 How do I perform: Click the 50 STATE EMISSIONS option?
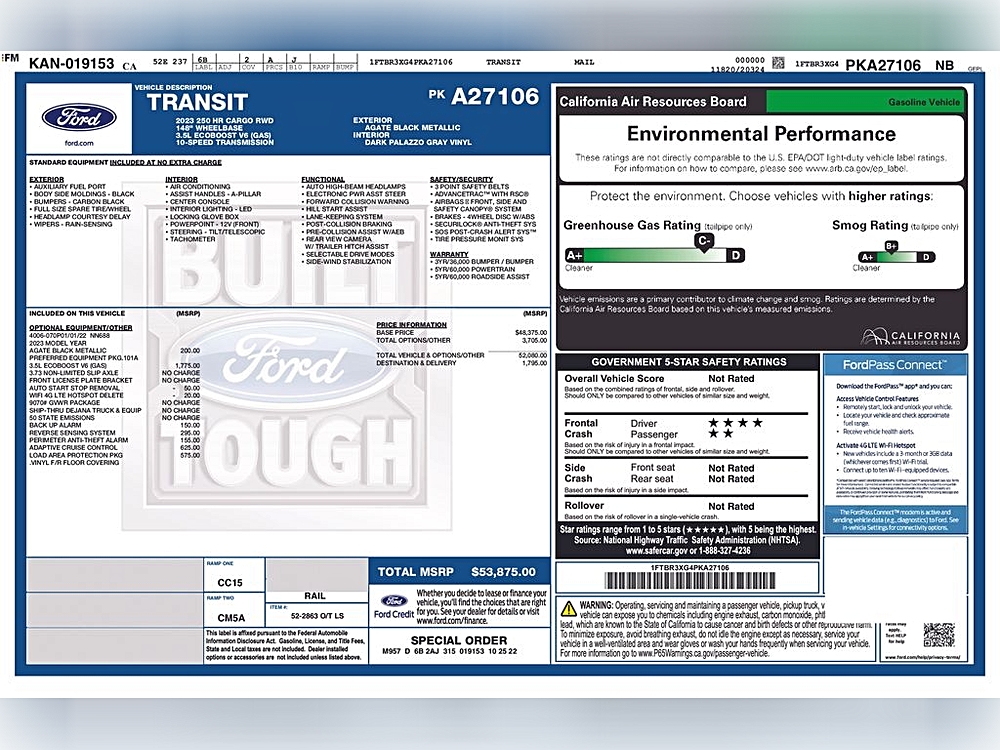pos(114,418)
